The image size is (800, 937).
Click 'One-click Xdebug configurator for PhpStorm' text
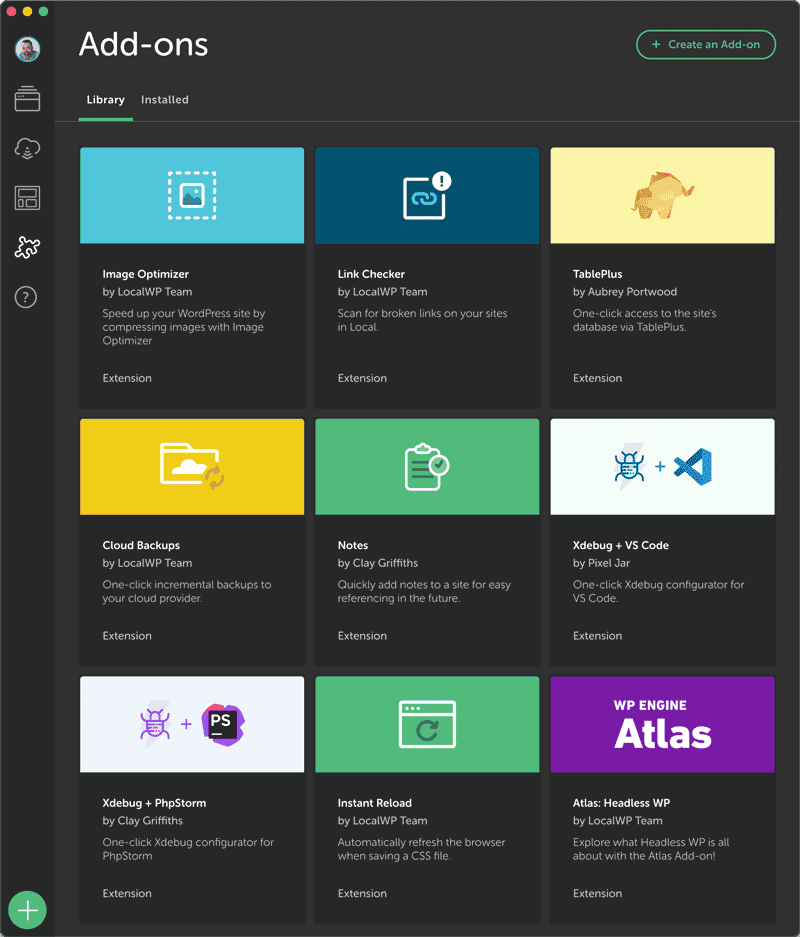188,849
